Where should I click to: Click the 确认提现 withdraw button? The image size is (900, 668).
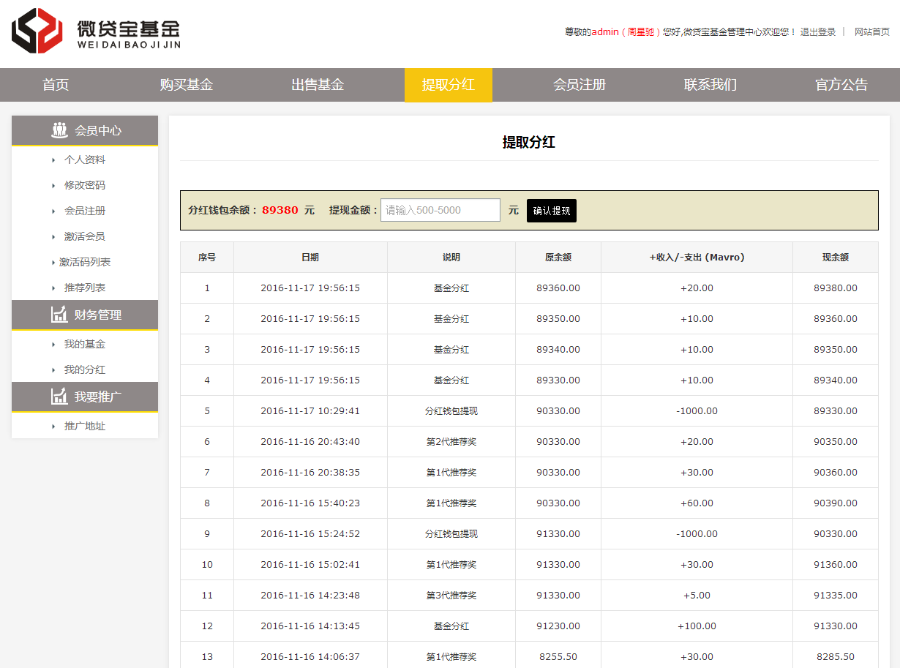552,210
